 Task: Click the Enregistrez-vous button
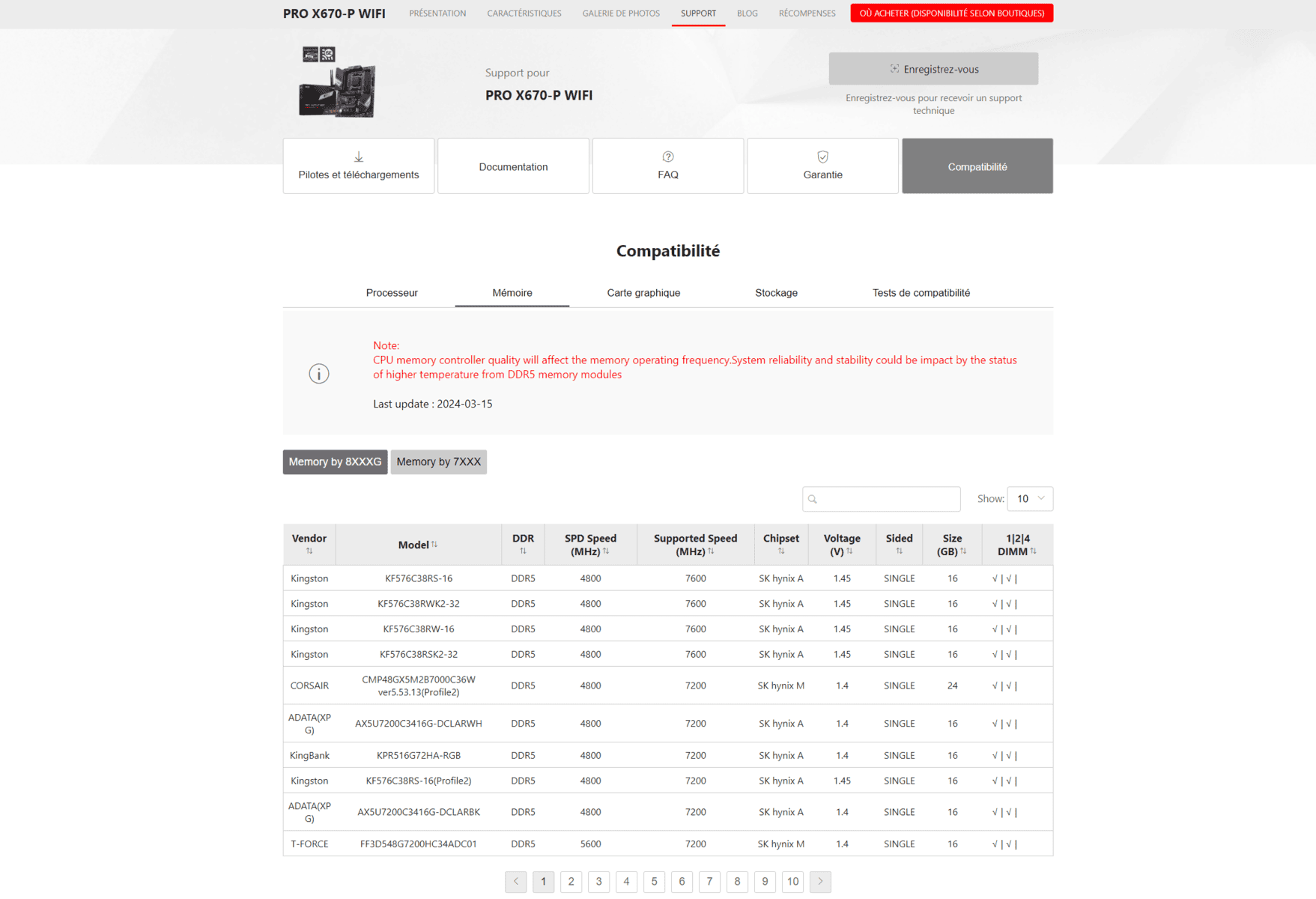point(933,69)
